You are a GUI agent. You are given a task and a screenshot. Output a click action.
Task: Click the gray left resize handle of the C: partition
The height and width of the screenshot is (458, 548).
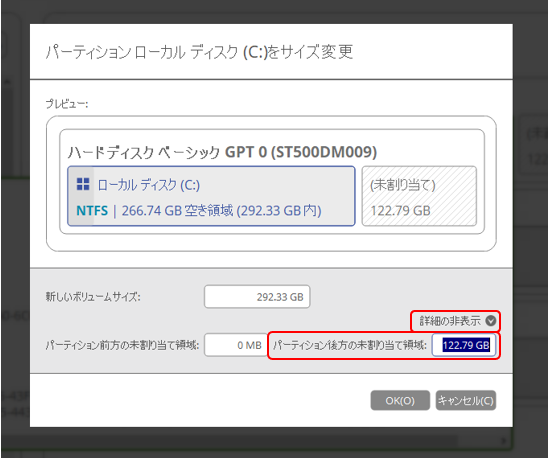click(x=81, y=196)
